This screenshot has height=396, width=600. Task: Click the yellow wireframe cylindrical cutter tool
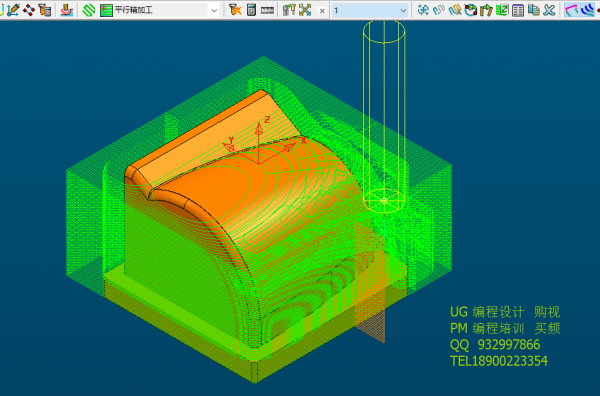[384, 116]
